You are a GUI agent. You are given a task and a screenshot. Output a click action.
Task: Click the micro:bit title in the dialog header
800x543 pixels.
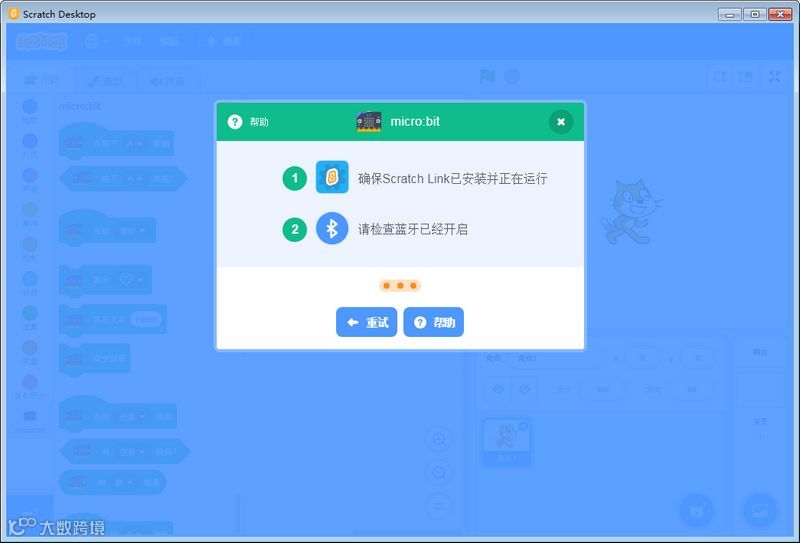[415, 121]
